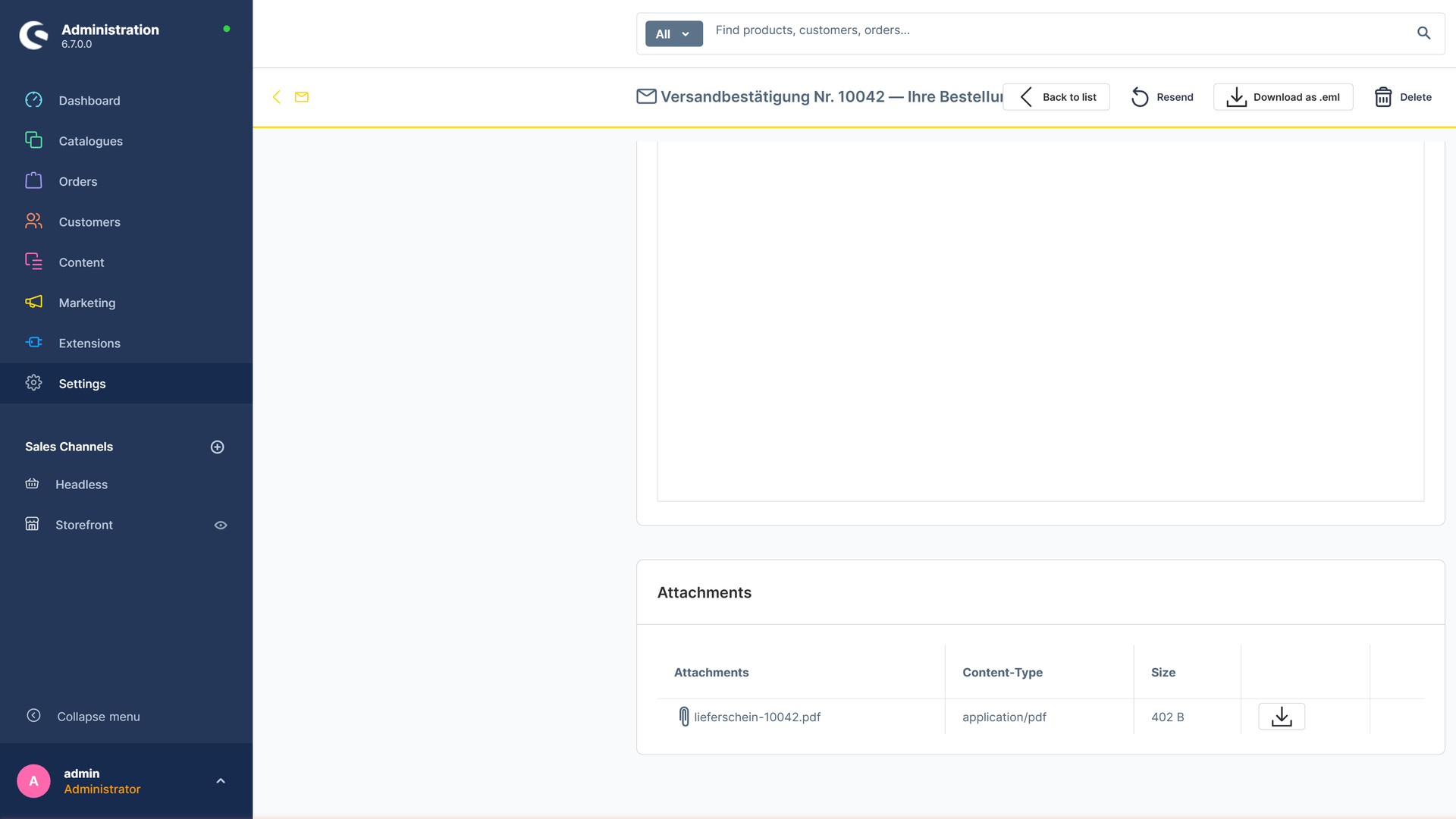
Task: Click the paperclip attachment icon
Action: (684, 717)
